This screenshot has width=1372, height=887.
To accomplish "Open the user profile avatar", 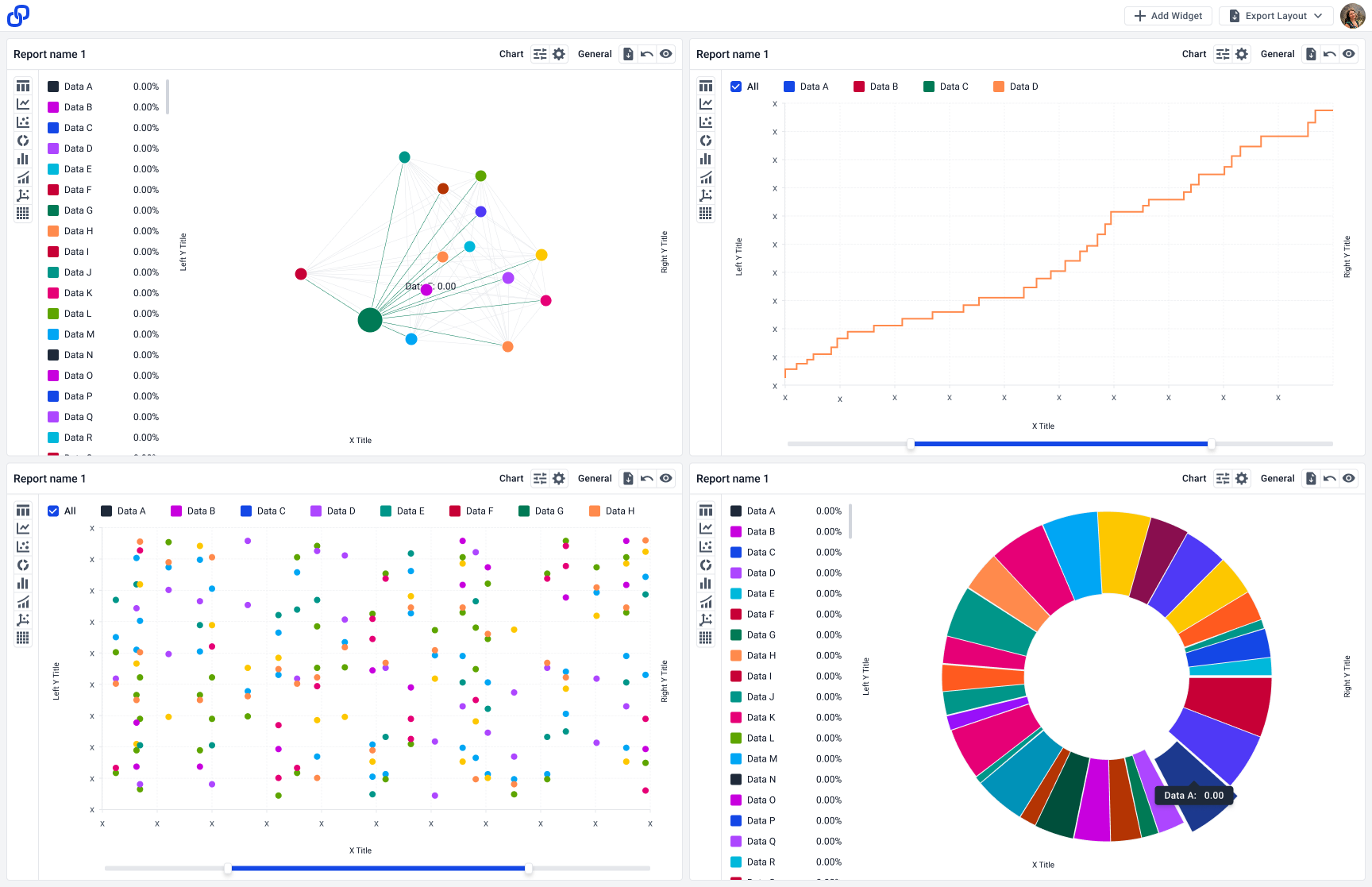I will pos(1353,16).
